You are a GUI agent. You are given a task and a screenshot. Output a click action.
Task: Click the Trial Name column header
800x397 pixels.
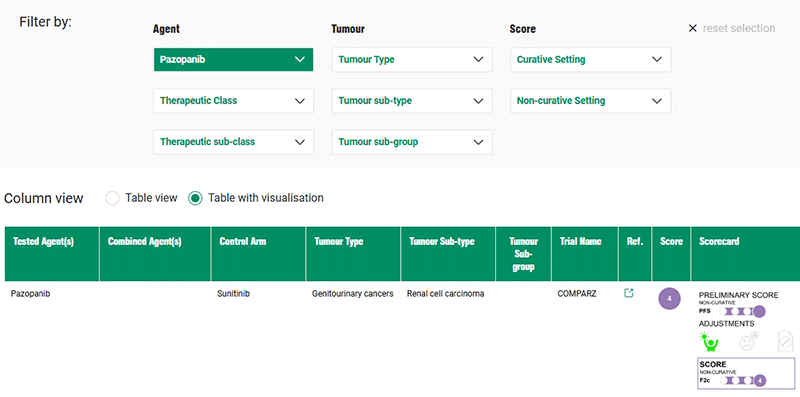[585, 254]
